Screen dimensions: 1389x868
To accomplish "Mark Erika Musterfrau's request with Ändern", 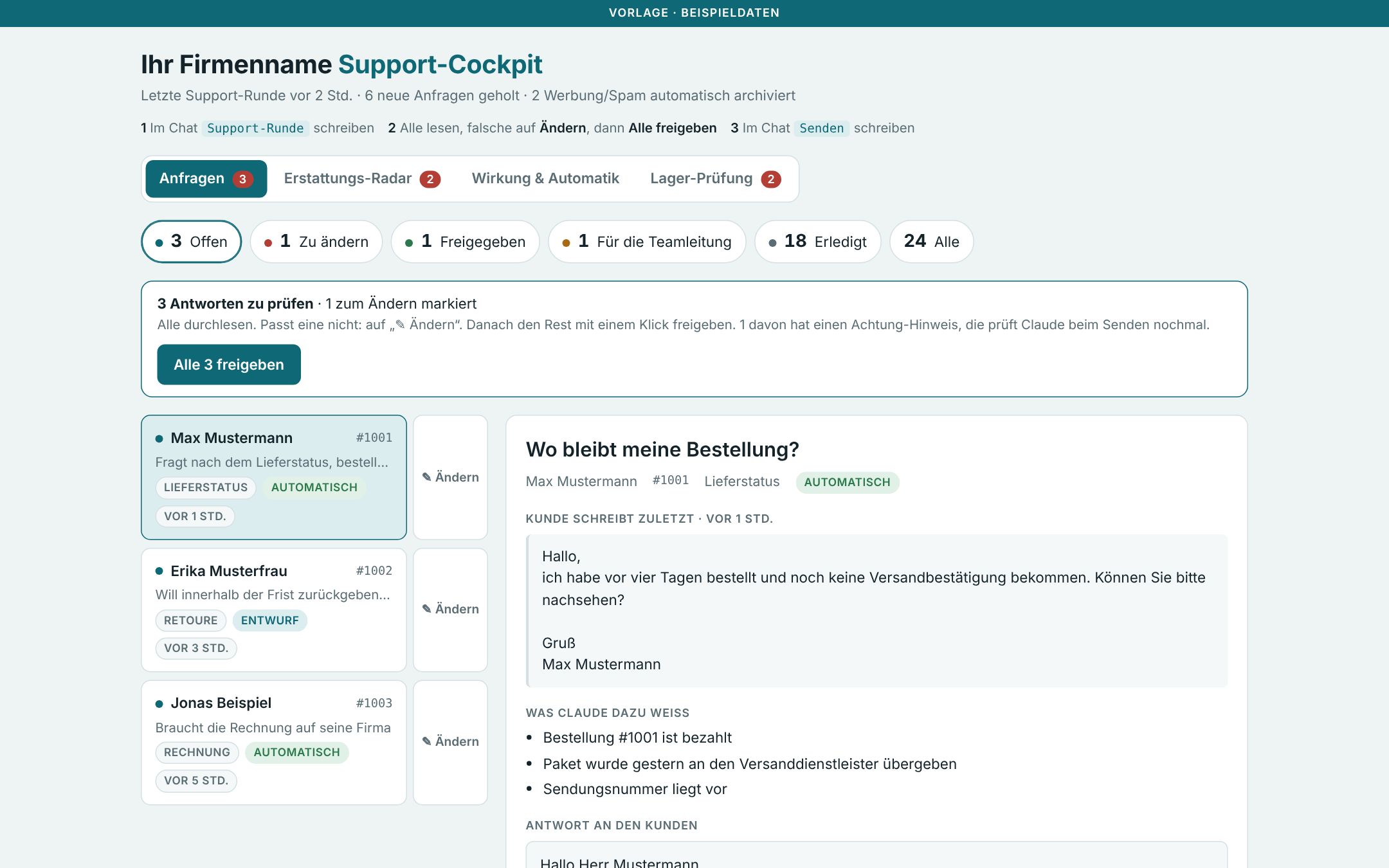I will [x=450, y=610].
